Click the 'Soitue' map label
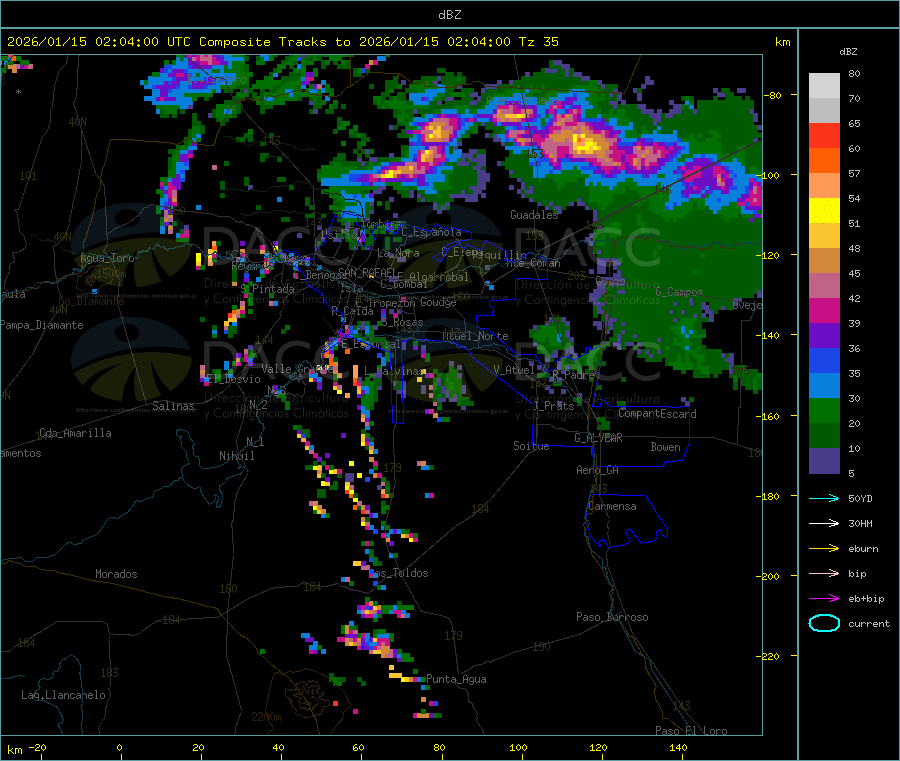Screen dimensions: 900x761 pos(531,446)
